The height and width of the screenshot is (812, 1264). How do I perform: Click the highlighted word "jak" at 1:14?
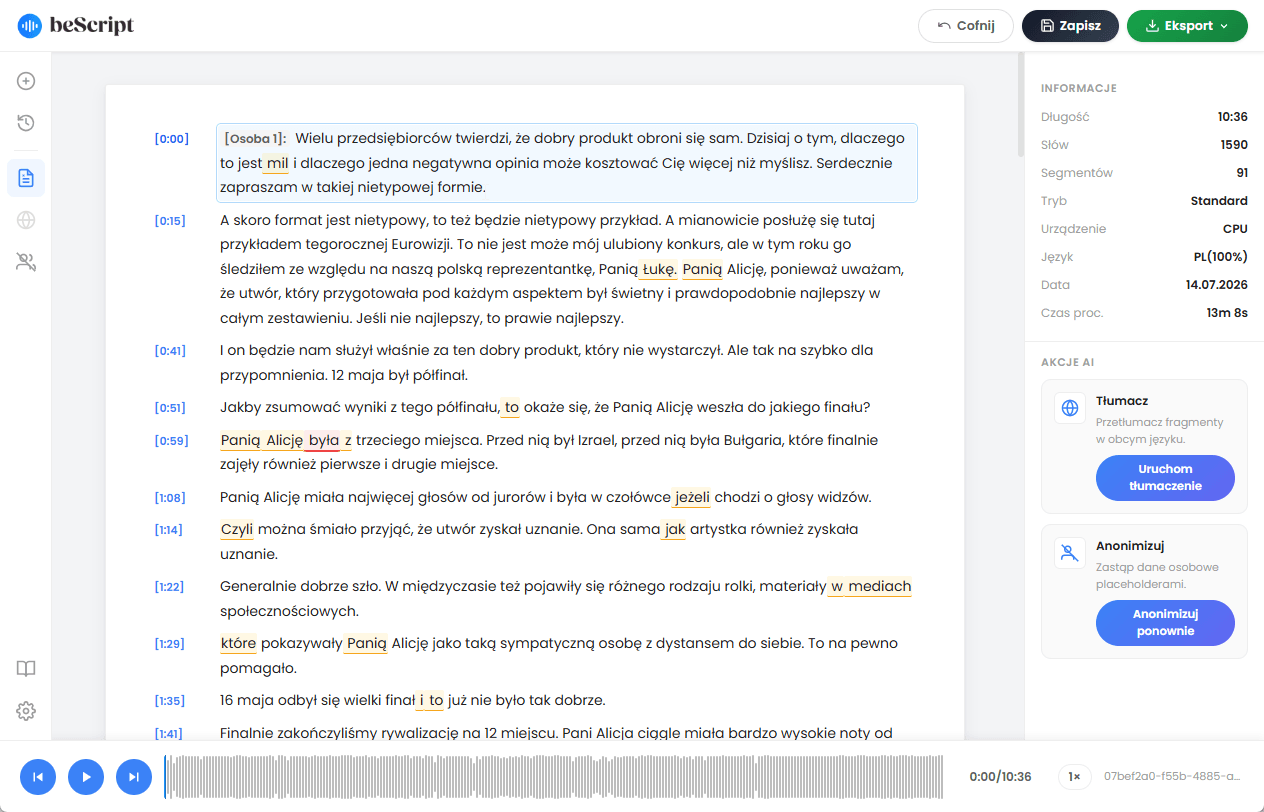[674, 529]
